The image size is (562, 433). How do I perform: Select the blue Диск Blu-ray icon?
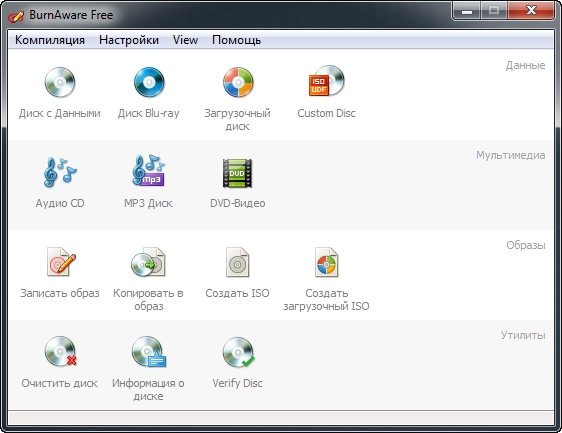click(x=149, y=82)
